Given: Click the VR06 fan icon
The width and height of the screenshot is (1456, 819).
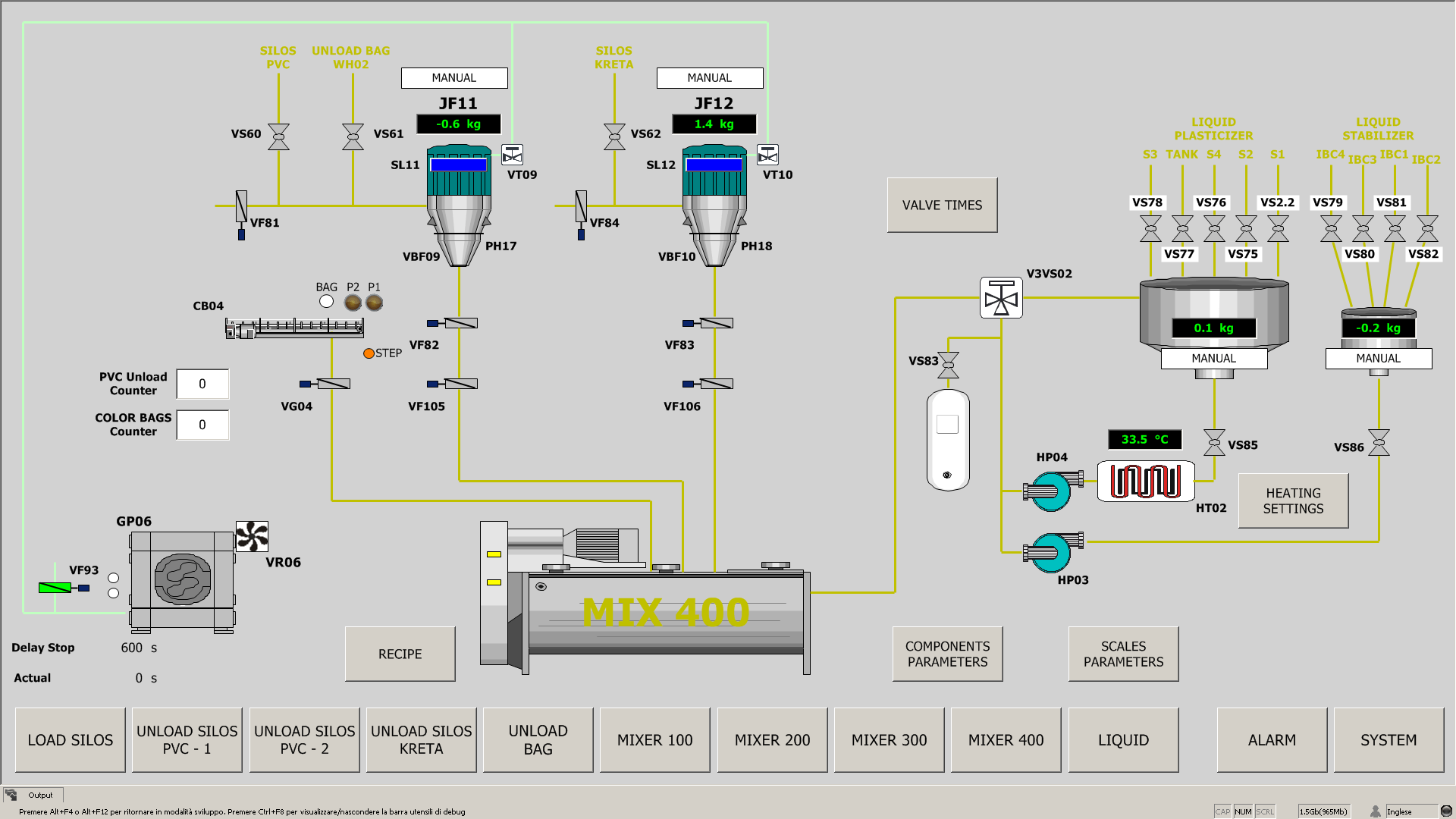Looking at the screenshot, I should (x=252, y=536).
